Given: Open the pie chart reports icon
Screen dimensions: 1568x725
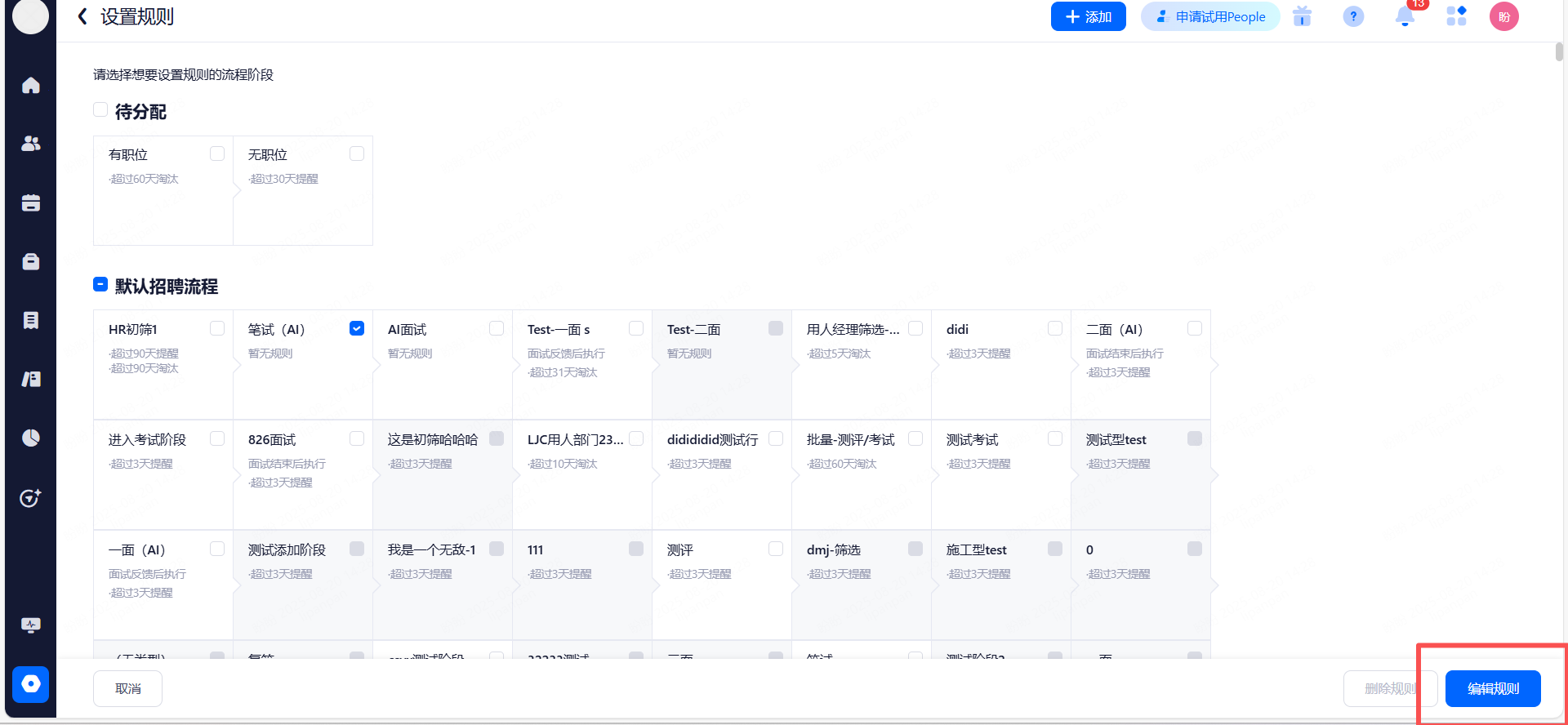Looking at the screenshot, I should tap(31, 438).
